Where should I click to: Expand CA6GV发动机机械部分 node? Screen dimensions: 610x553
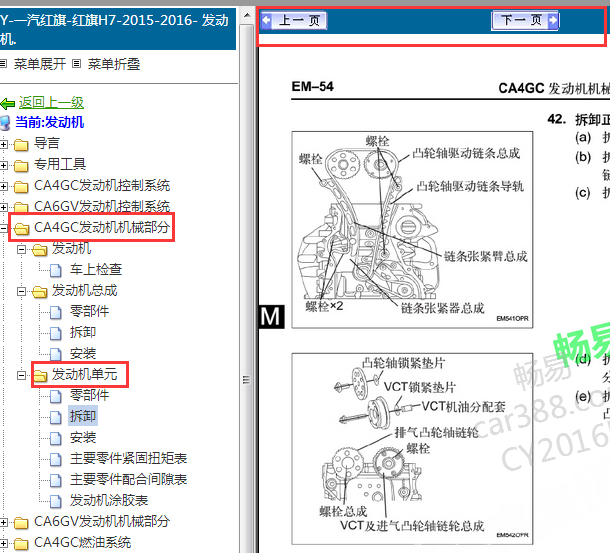point(4,523)
